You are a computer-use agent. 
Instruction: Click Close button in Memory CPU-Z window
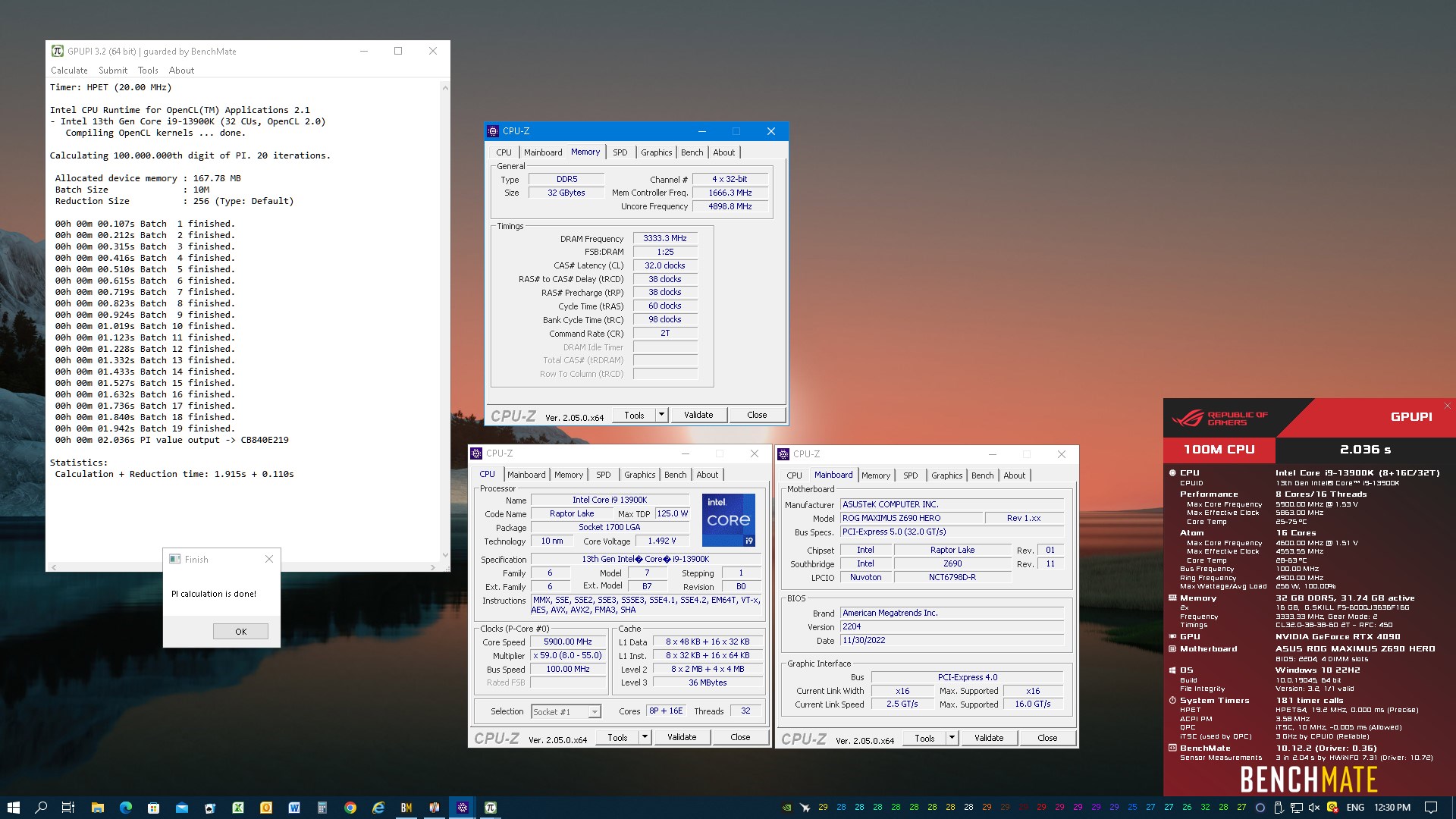(x=757, y=415)
